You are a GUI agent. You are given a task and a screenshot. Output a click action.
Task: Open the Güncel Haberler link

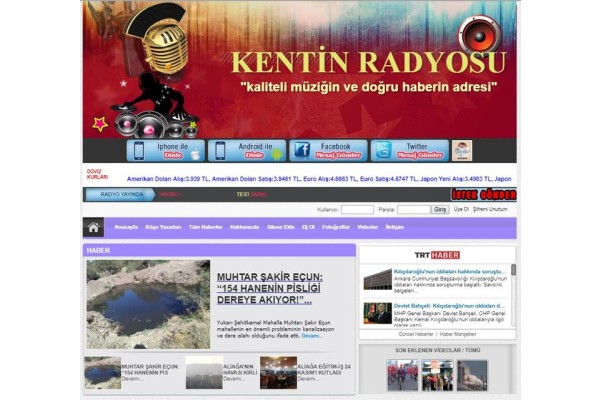(x=416, y=334)
